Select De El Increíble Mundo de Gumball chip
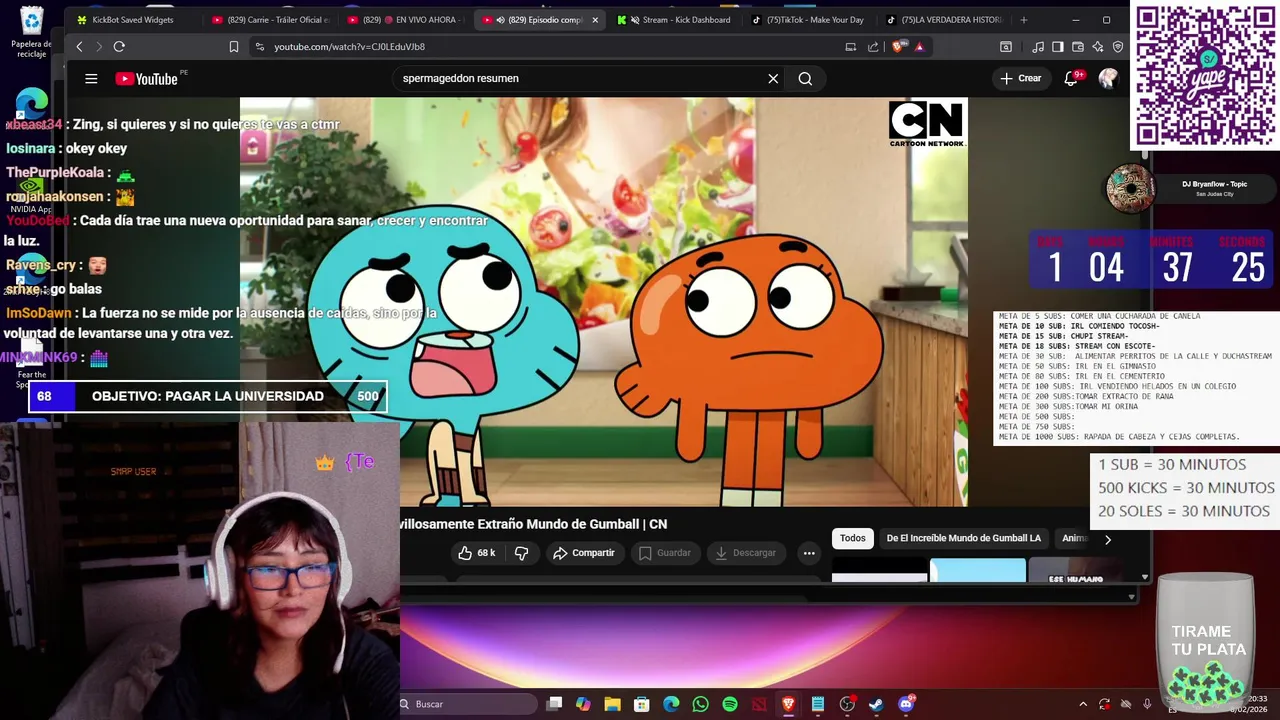This screenshot has height=720, width=1280. click(x=964, y=538)
